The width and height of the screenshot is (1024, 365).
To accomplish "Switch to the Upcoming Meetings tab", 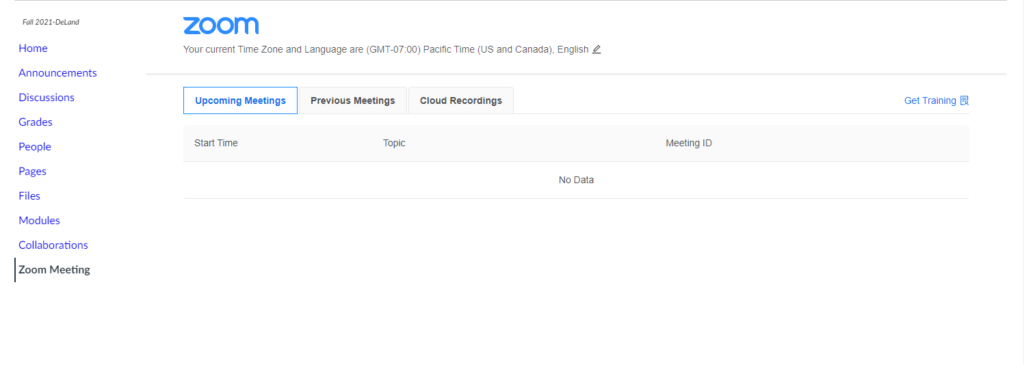I will 240,101.
